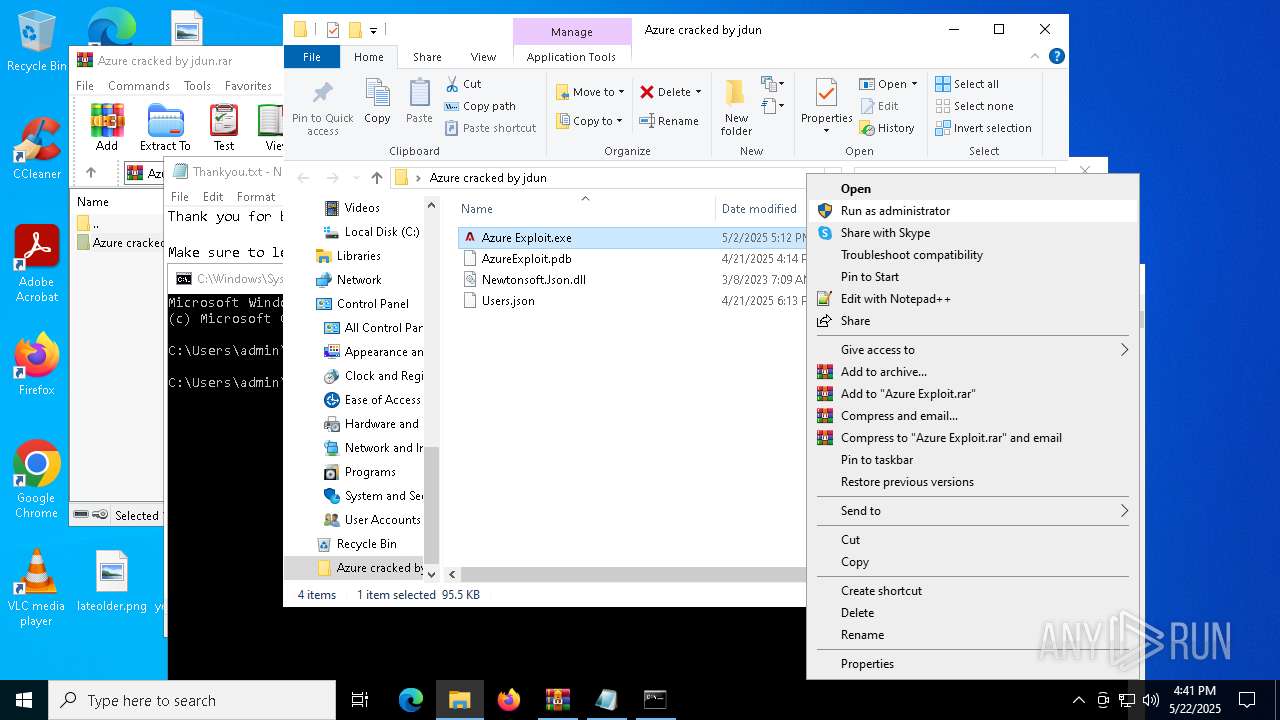Click the navigation pane scroll down arrow
This screenshot has height=720, width=1280.
coord(432,575)
